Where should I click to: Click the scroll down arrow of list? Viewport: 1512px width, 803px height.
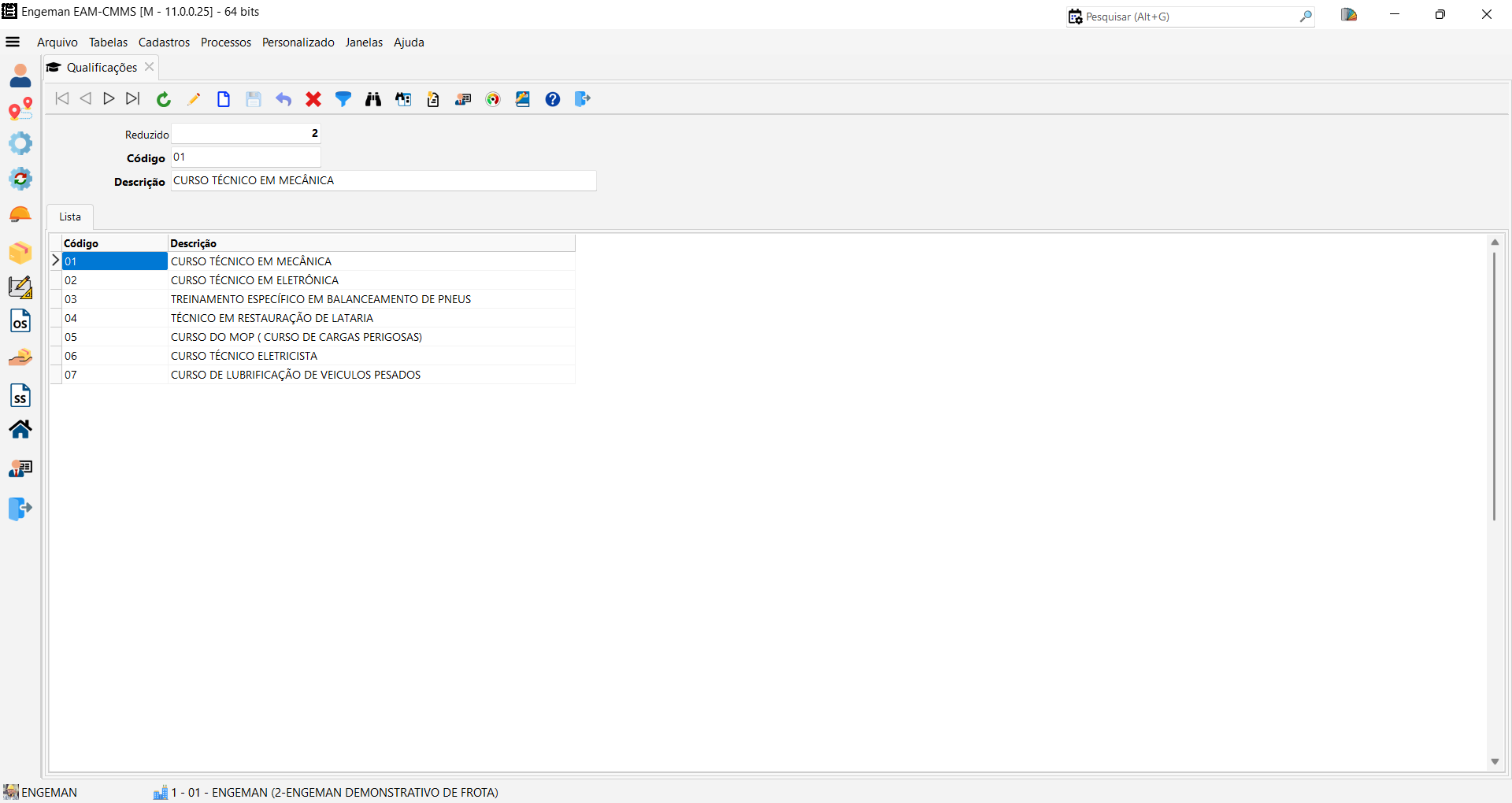click(1495, 761)
